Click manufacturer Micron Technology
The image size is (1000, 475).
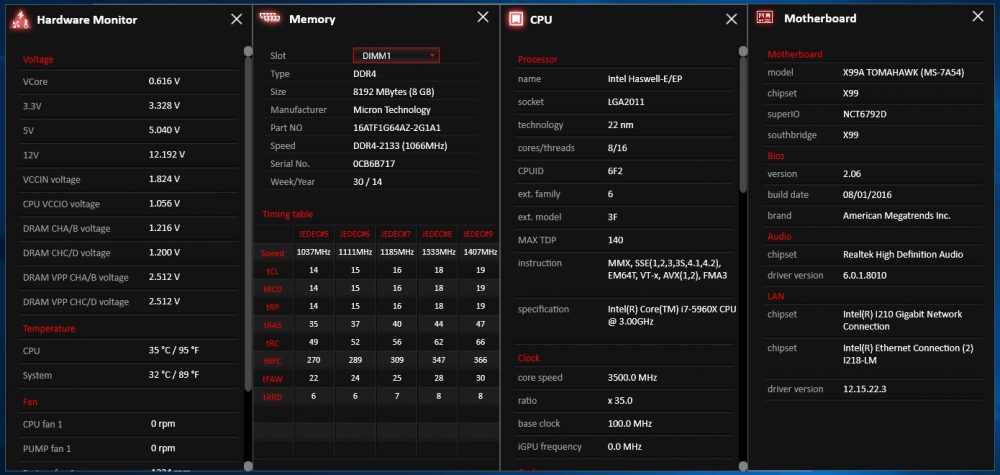pos(392,110)
